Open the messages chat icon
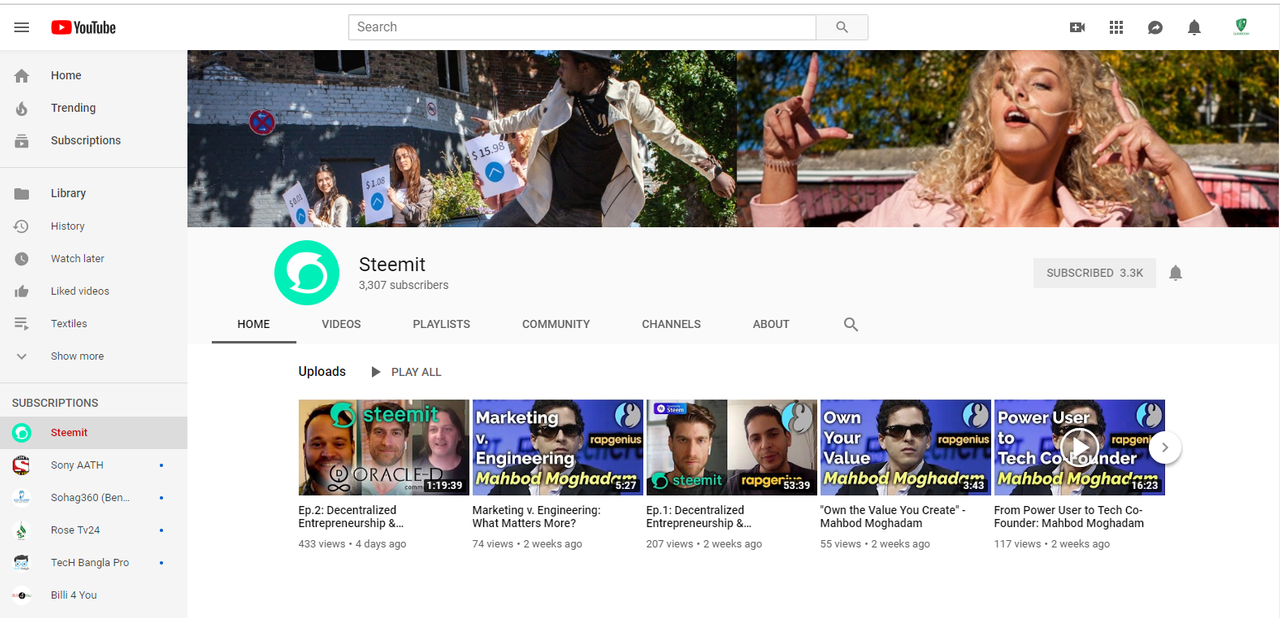The width and height of the screenshot is (1280, 618). 1155,28
